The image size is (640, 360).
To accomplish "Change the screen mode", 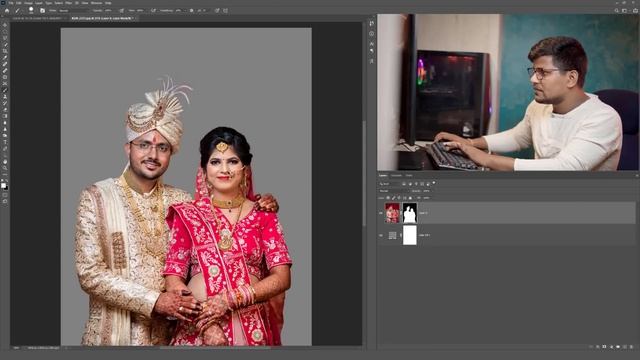I will pyautogui.click(x=5, y=201).
